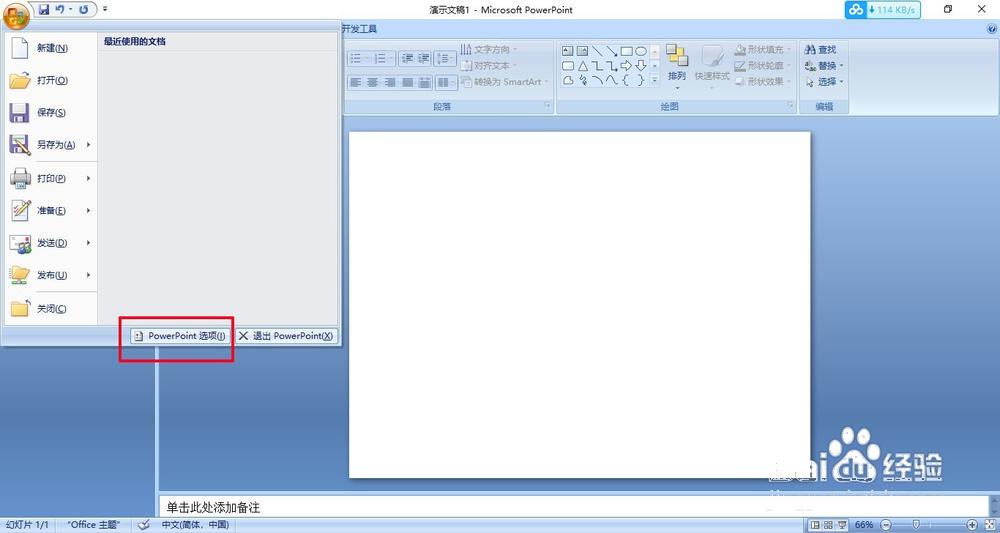Open the 快速样式 gallery
Image resolution: width=1000 pixels, height=533 pixels.
712,67
